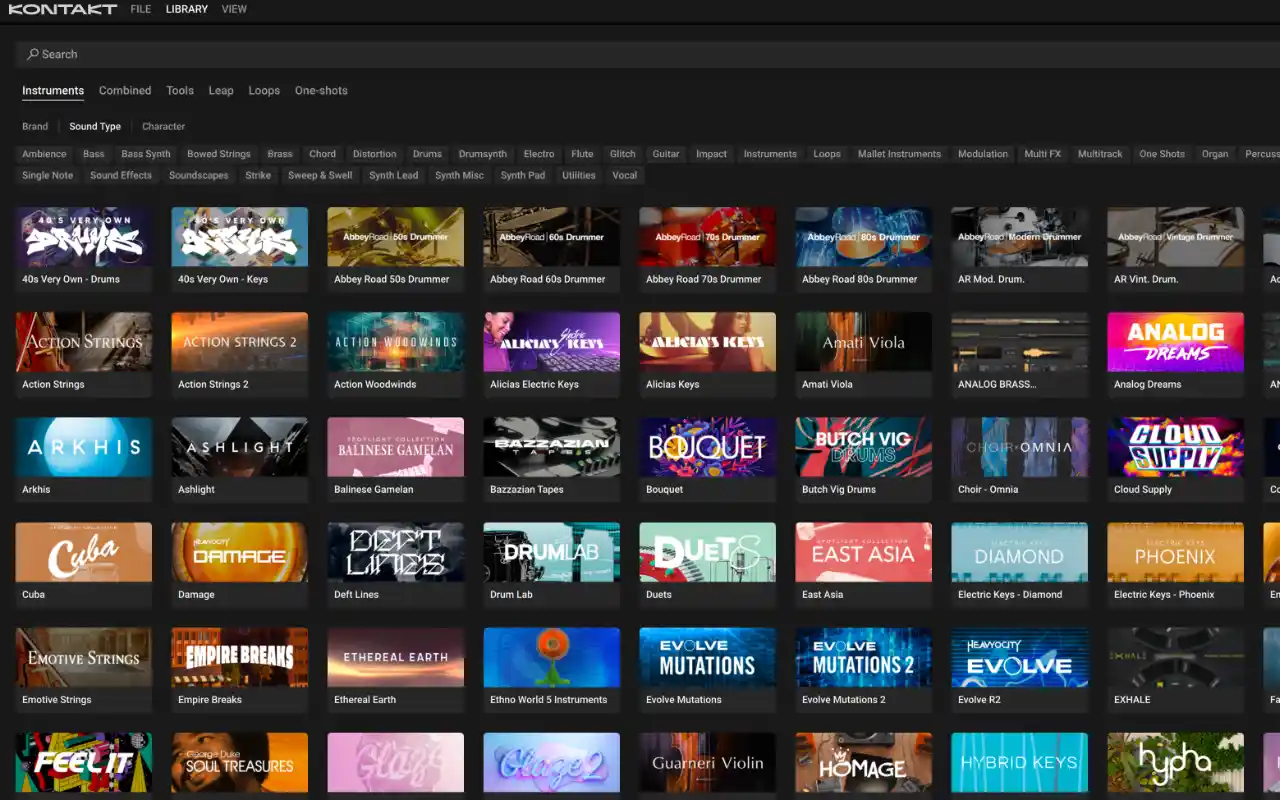Open the Amati Viola library
Viewport: 1280px width, 800px height.
pos(864,355)
